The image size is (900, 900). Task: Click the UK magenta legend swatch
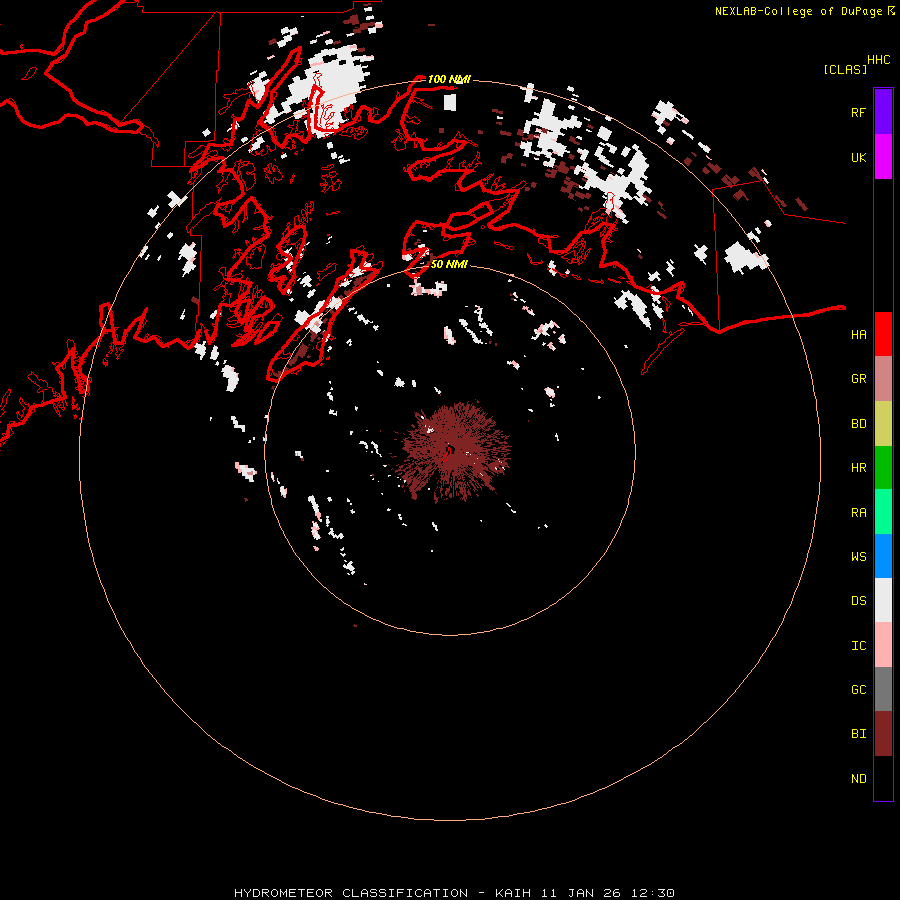coord(883,157)
